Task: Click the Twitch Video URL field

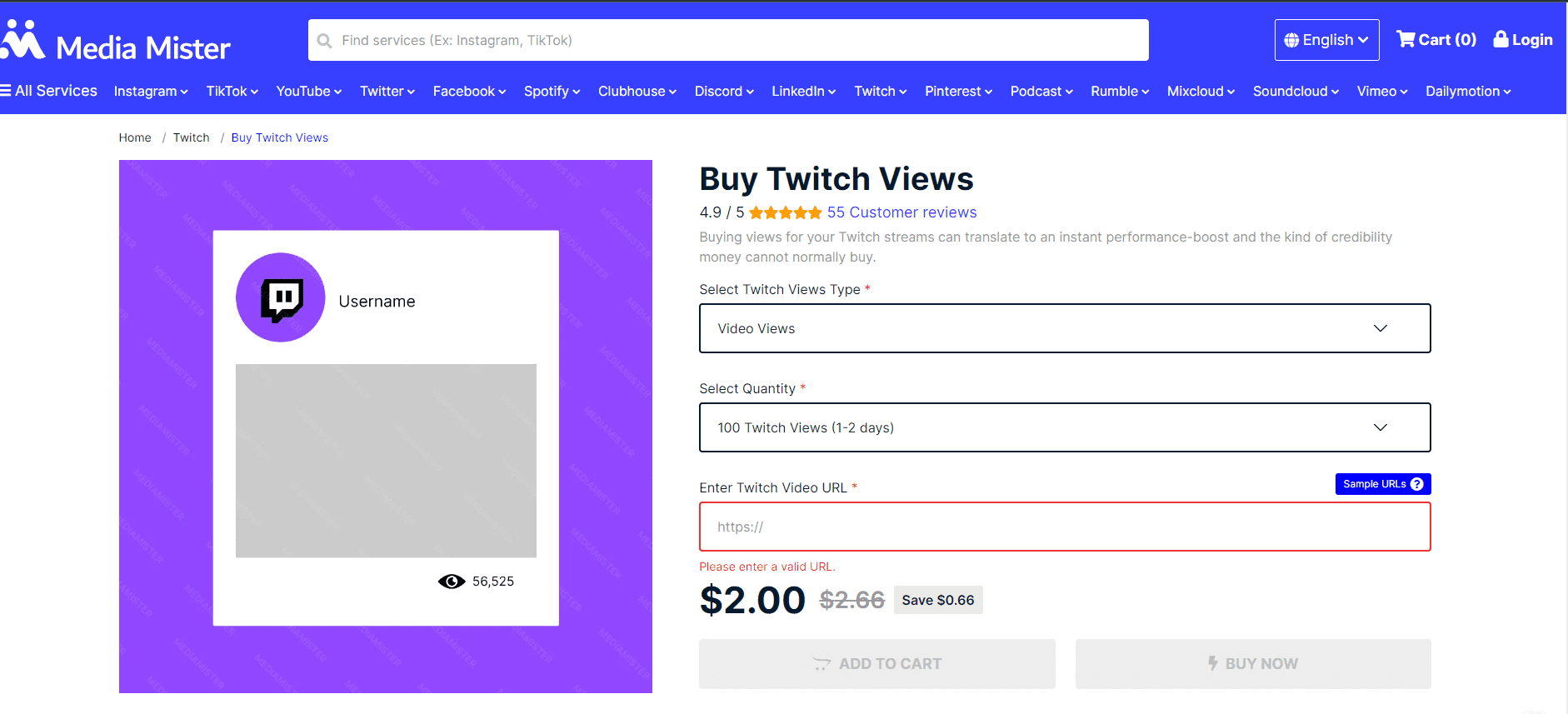Action: (1064, 527)
